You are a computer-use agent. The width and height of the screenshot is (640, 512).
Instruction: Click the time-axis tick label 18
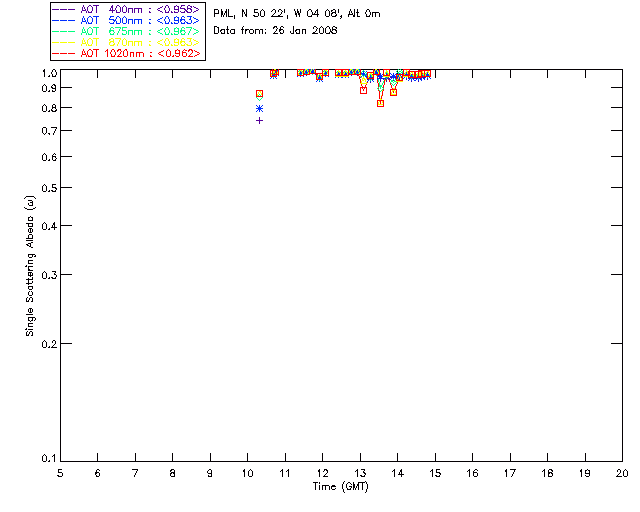coord(547,473)
